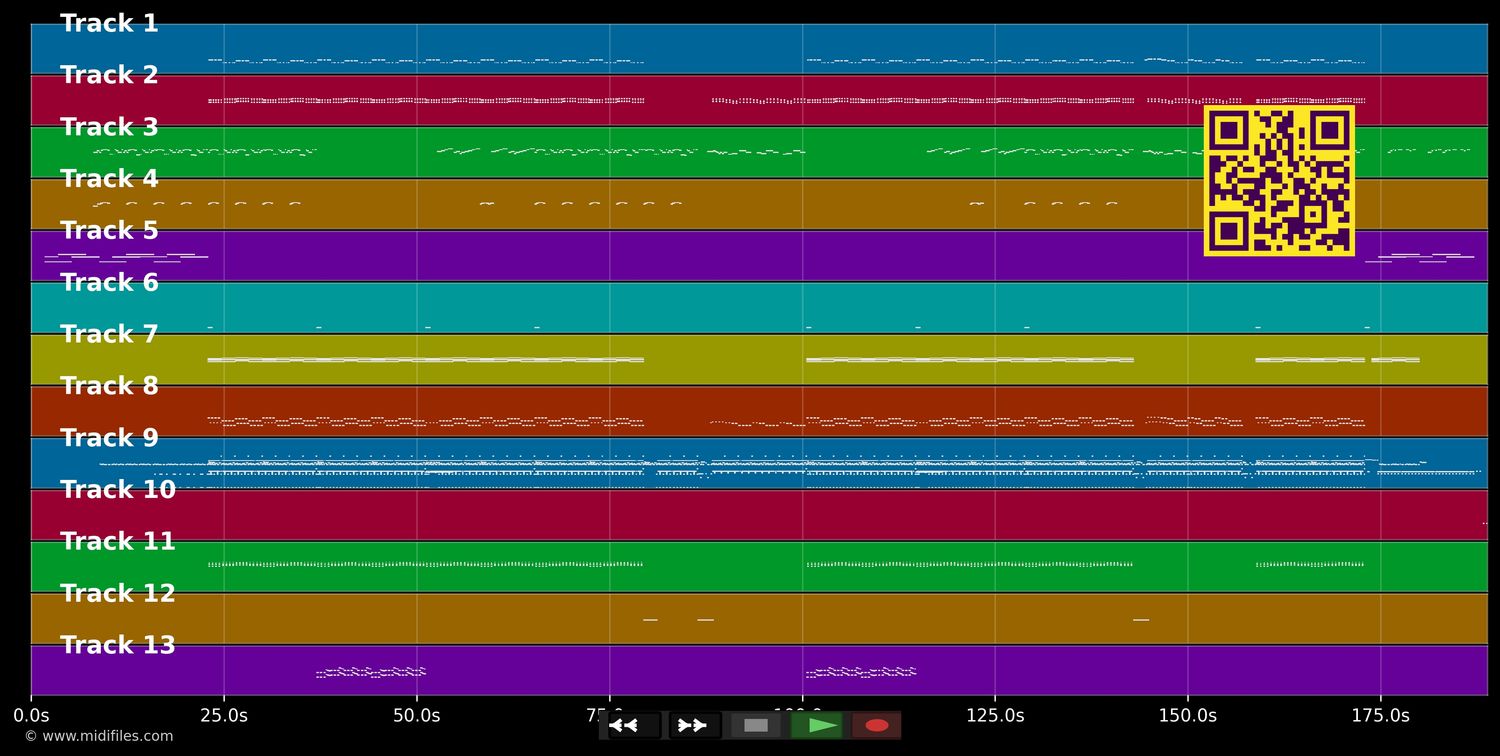Choose the Track 7 label
The width and height of the screenshot is (1500, 756).
pyautogui.click(x=109, y=335)
